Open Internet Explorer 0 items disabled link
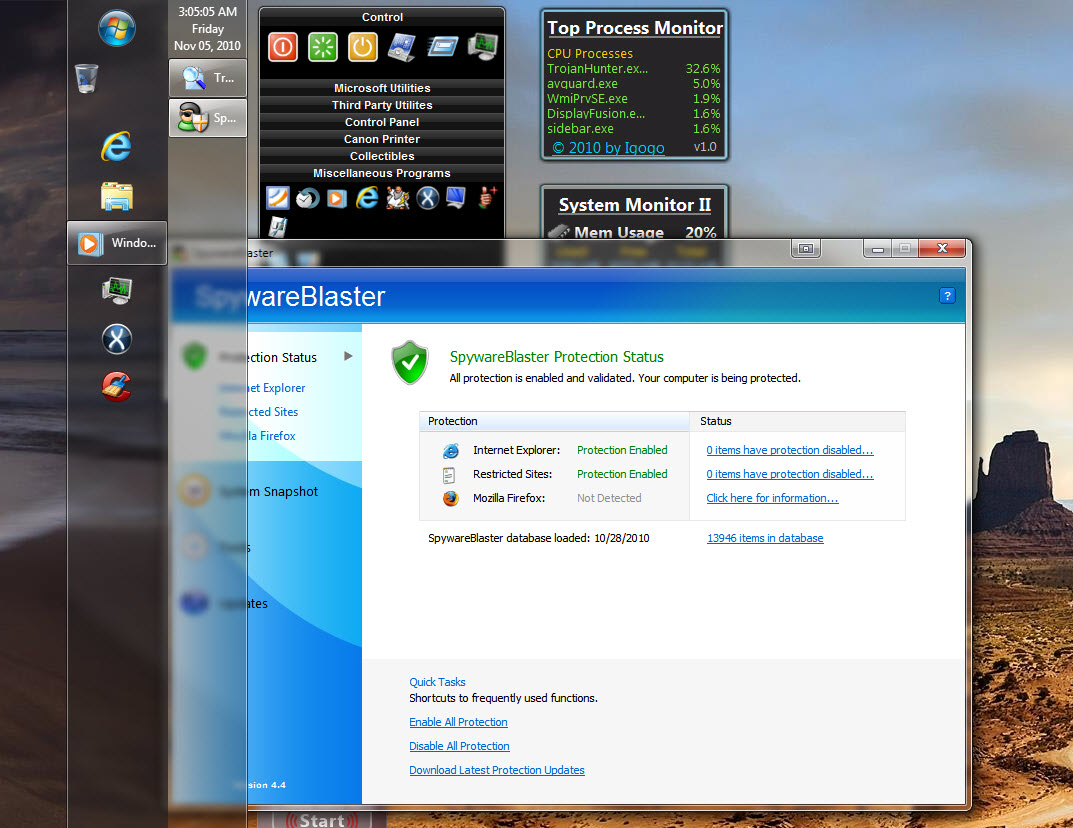Image resolution: width=1073 pixels, height=828 pixels. tap(790, 450)
